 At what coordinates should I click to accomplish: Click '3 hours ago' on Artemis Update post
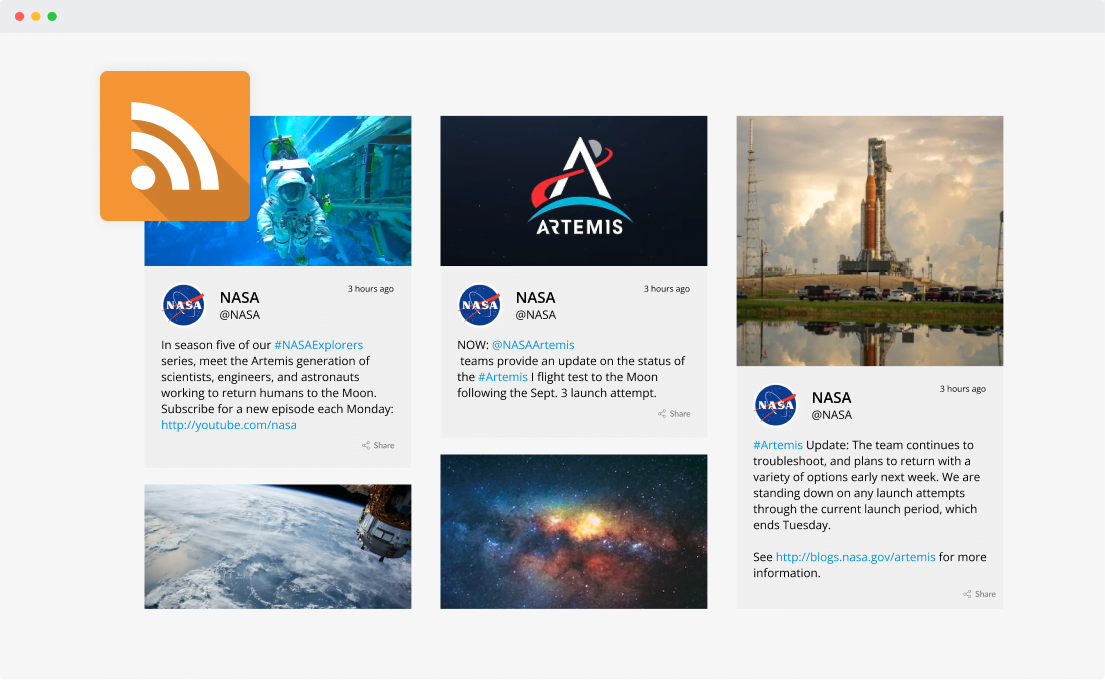click(x=963, y=389)
